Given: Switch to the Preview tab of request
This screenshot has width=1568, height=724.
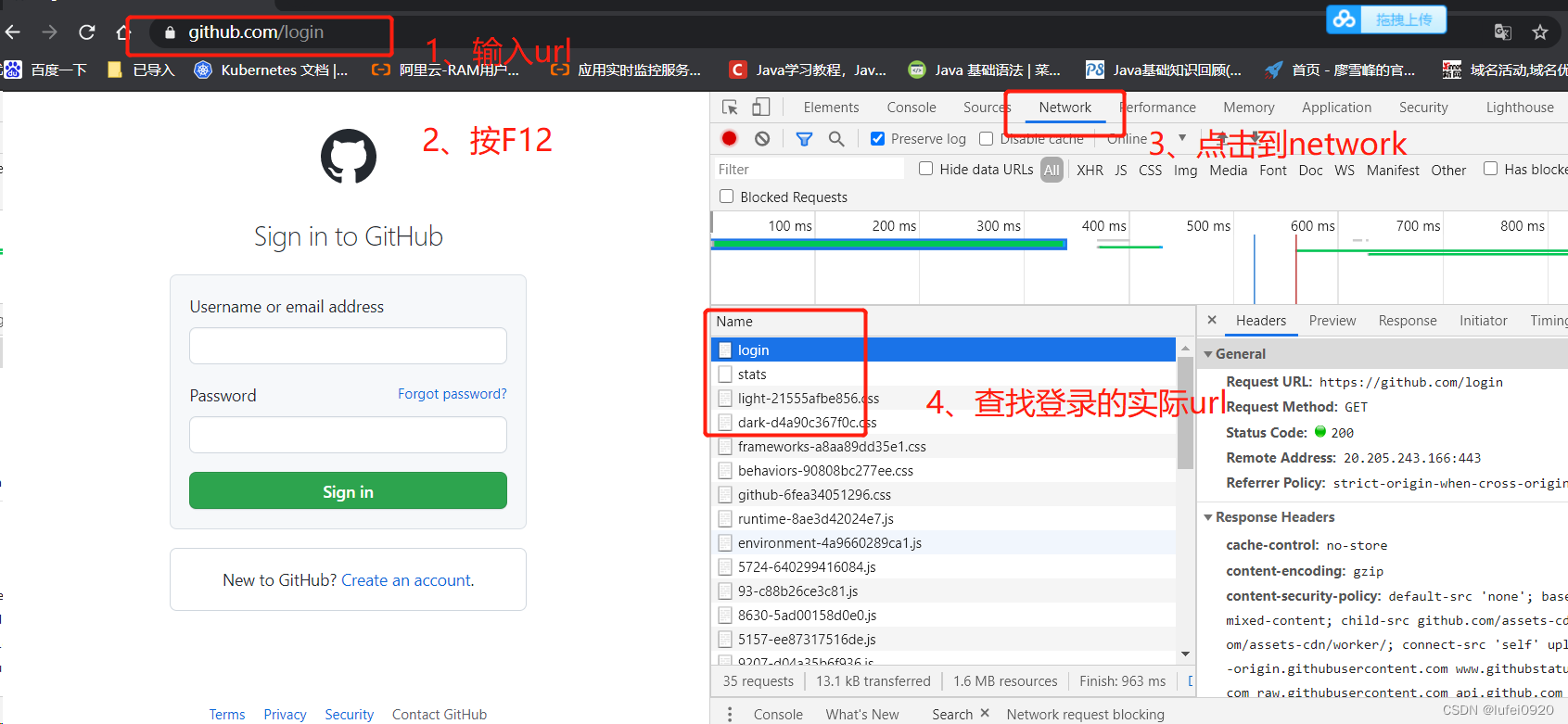Looking at the screenshot, I should 1332,321.
